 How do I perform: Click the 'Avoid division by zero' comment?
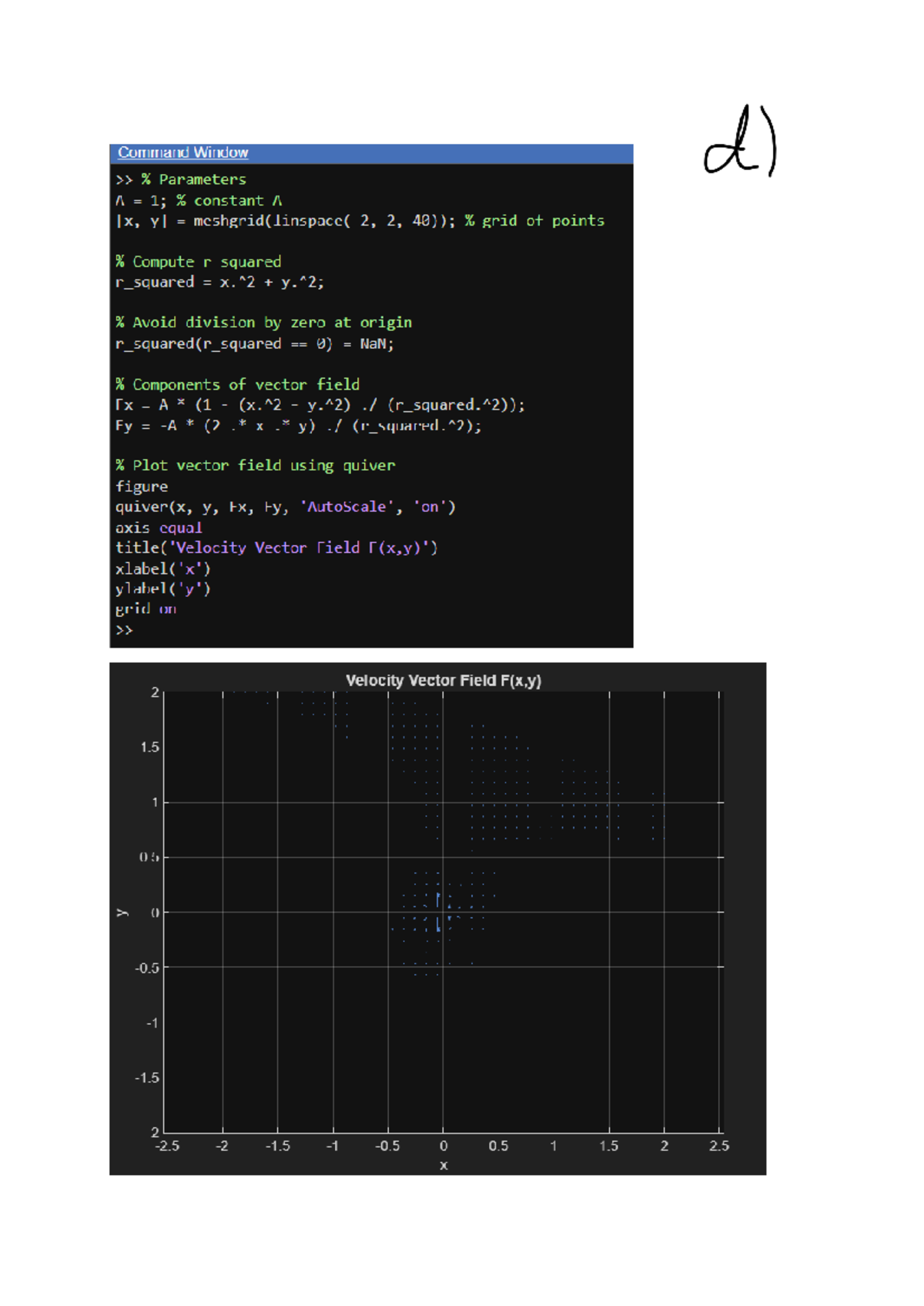[x=263, y=323]
